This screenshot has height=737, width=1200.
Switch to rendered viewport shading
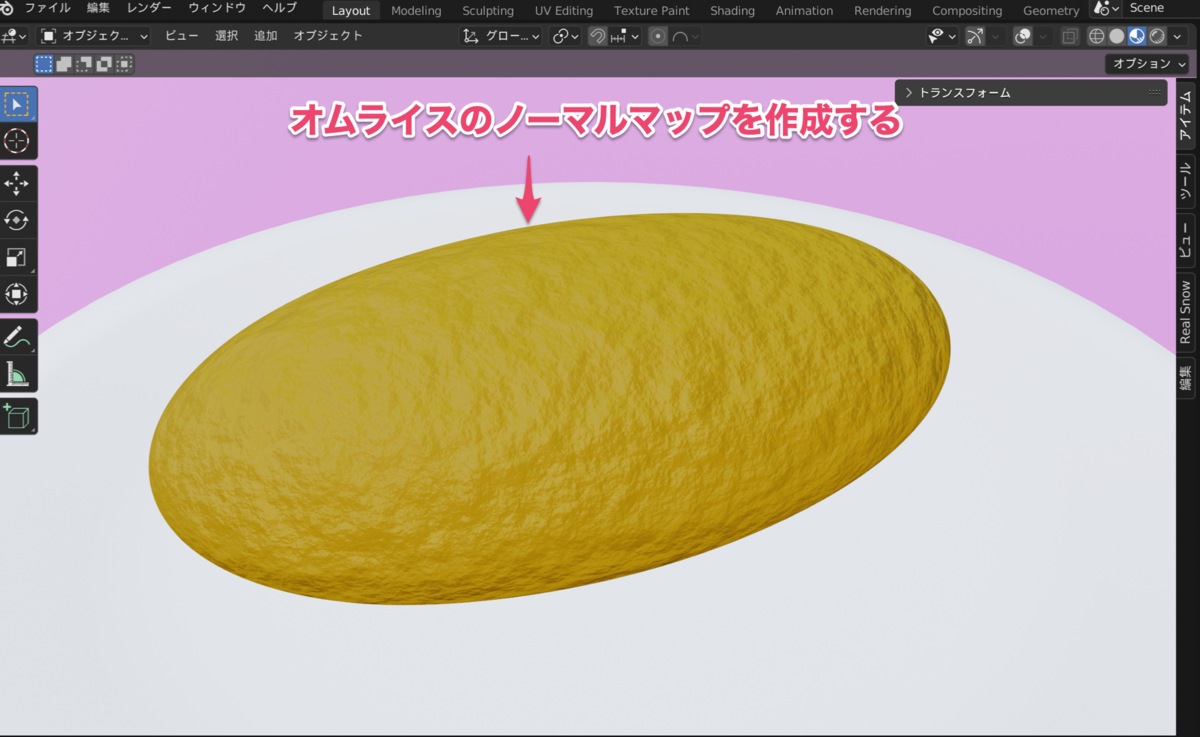tap(1157, 36)
